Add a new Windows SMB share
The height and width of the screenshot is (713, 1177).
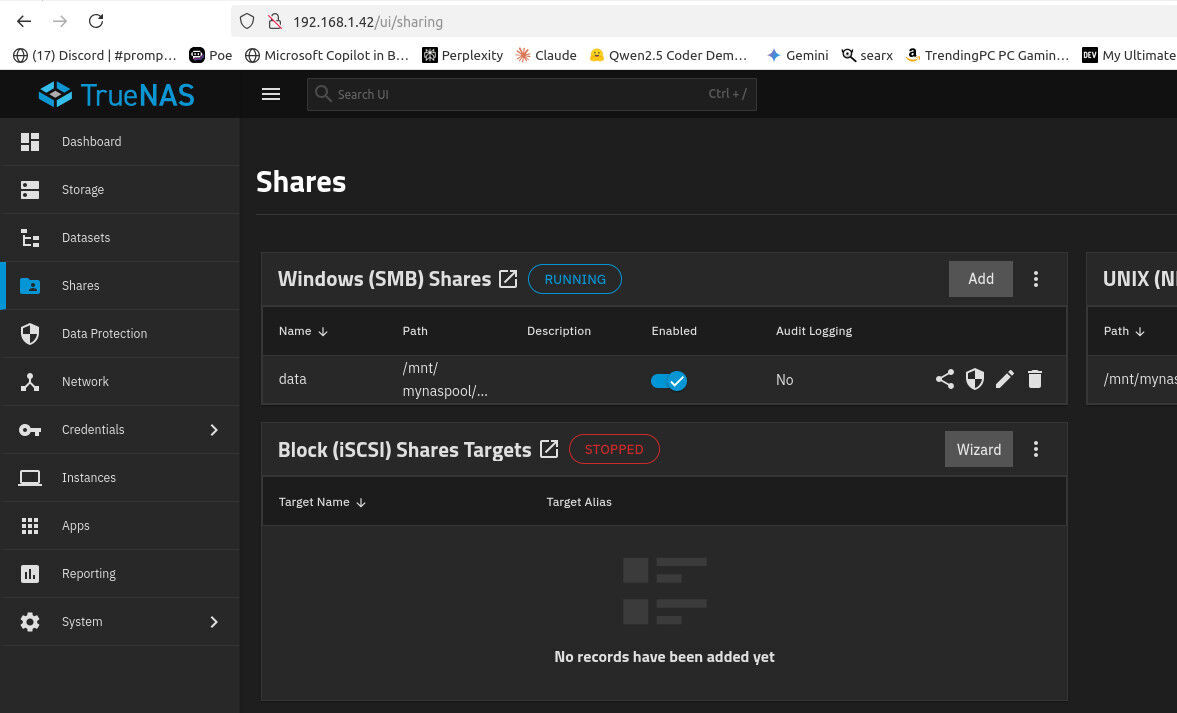[x=980, y=279]
